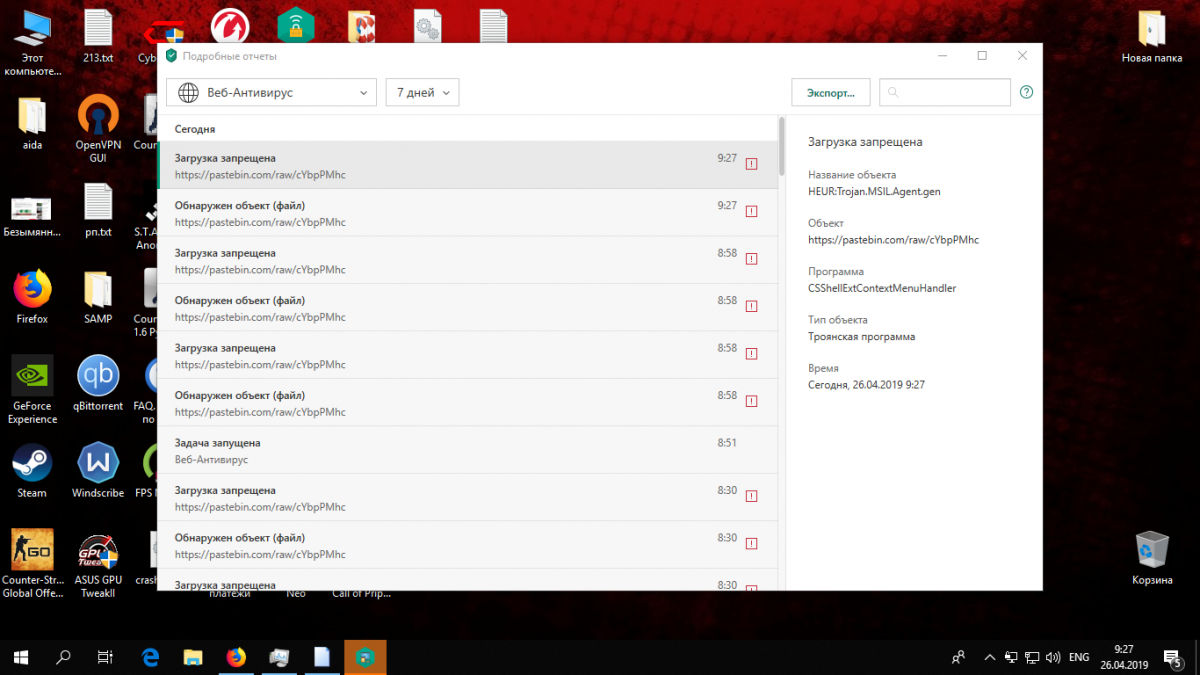Click the Сегодня group header
Screen dimensions: 1200x675
point(195,129)
